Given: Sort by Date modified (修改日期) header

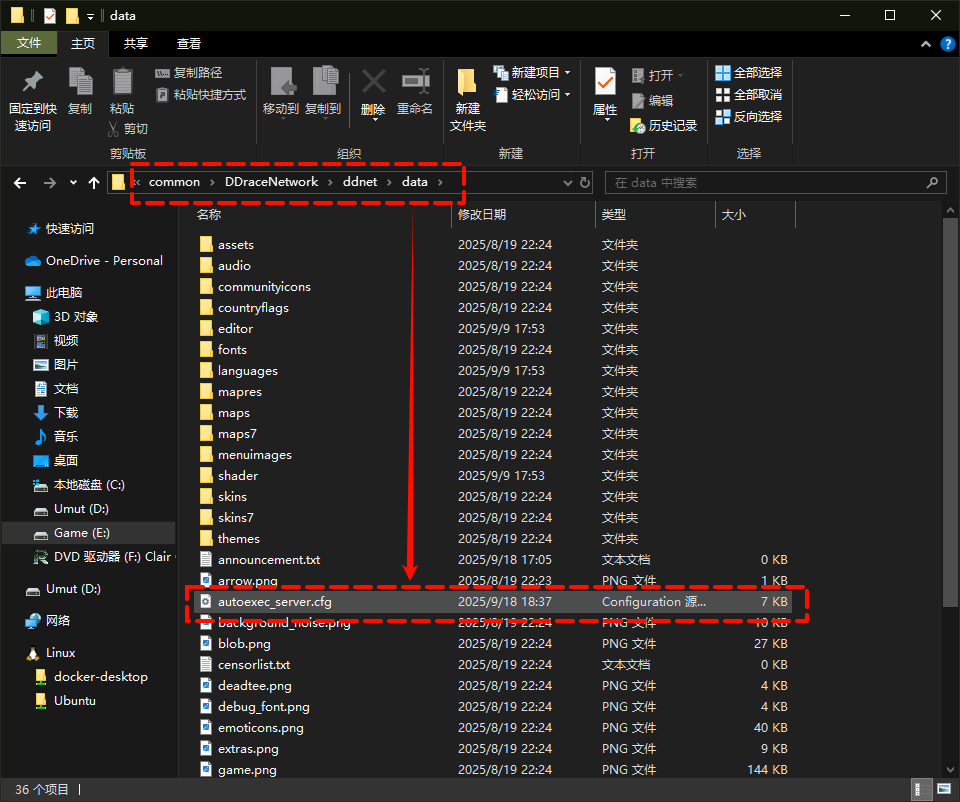Looking at the screenshot, I should pyautogui.click(x=523, y=214).
